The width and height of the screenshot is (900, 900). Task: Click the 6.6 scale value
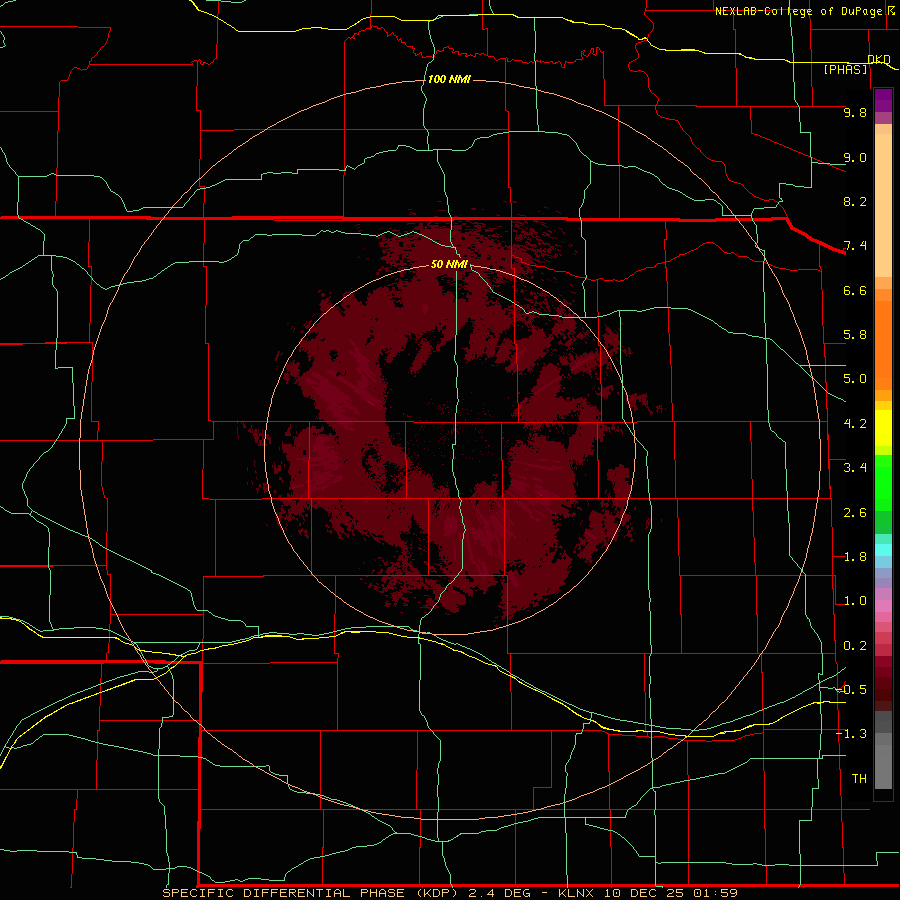[855, 290]
